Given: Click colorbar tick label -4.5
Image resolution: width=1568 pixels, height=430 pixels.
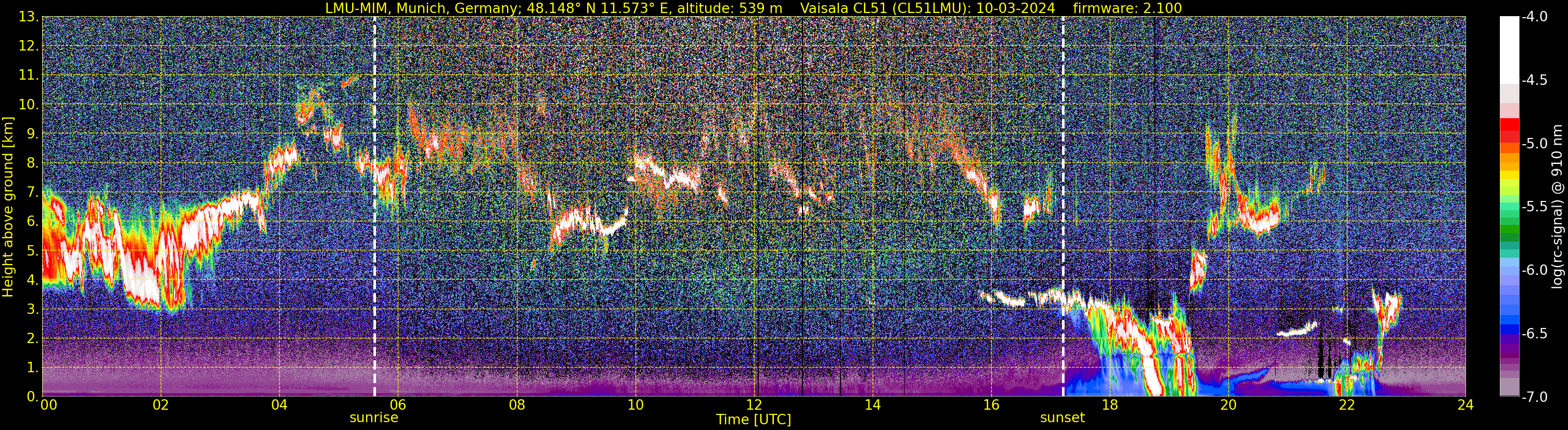Looking at the screenshot, I should [1534, 80].
